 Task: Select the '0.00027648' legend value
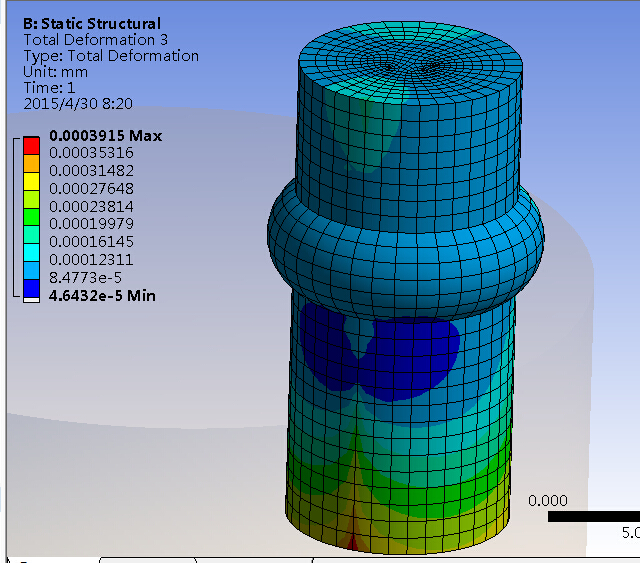pyautogui.click(x=91, y=189)
